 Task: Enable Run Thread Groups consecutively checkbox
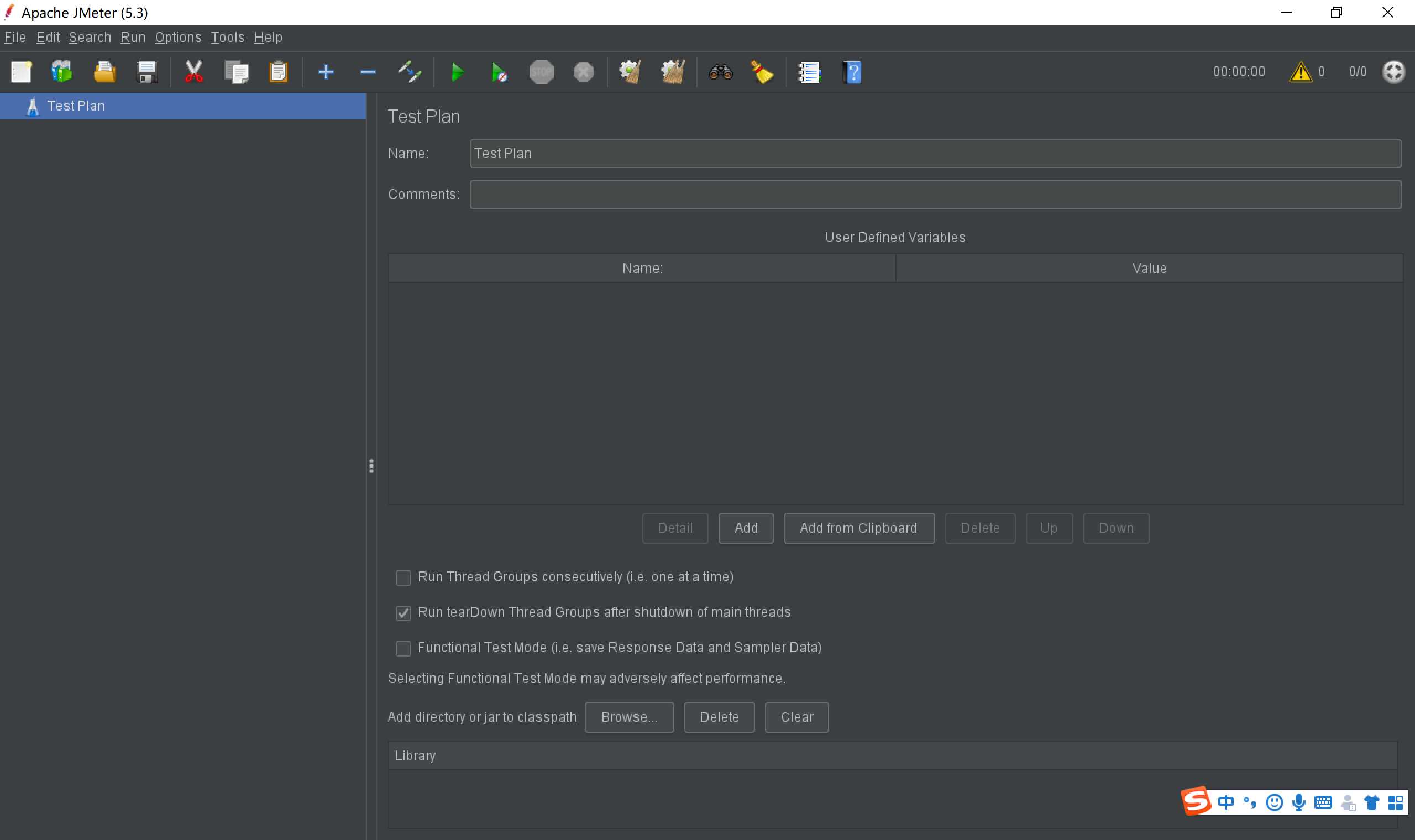pos(403,577)
